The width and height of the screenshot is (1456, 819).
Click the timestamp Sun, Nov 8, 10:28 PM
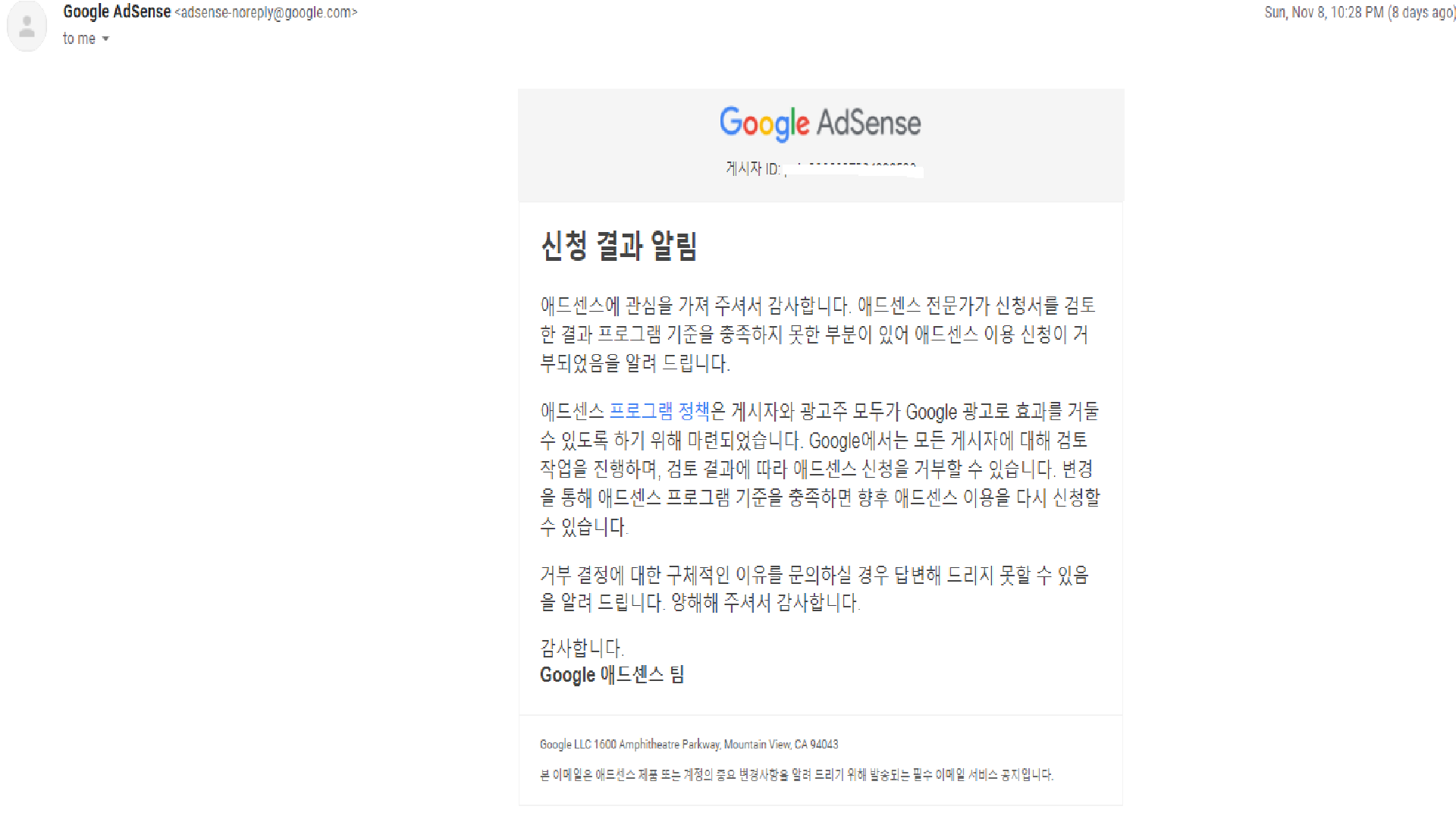point(1324,12)
